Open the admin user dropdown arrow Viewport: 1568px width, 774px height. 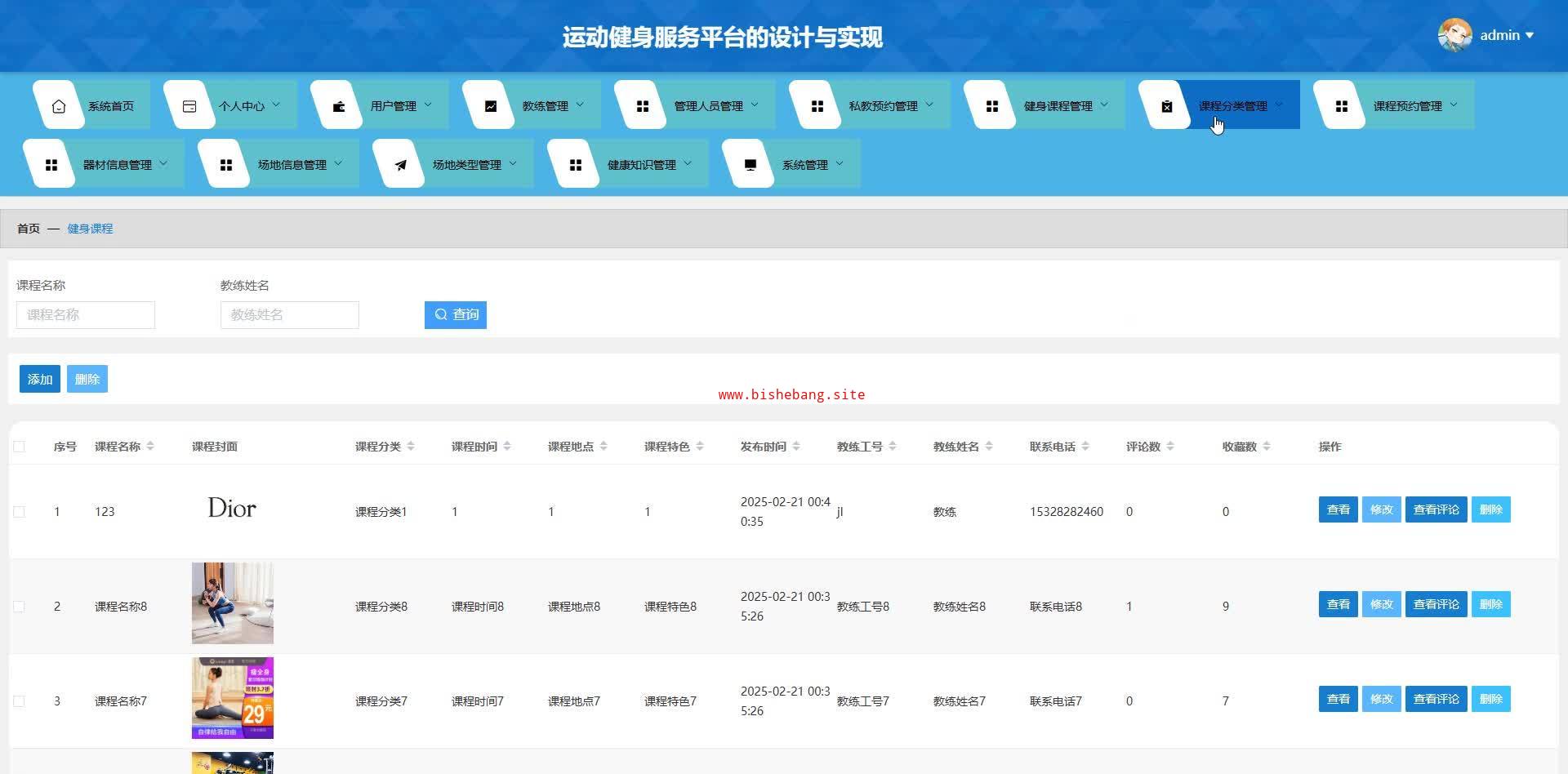1530,35
